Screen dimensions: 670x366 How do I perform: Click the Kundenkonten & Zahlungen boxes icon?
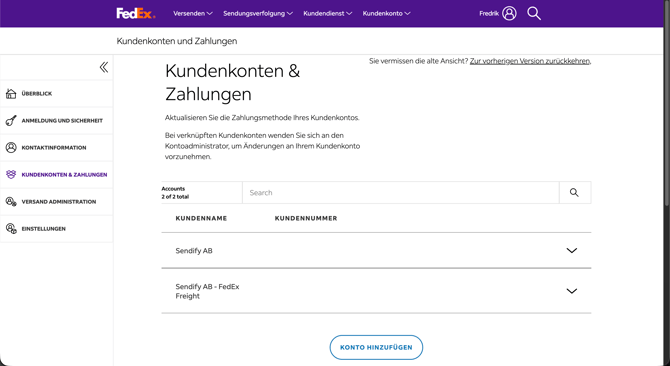[x=11, y=174]
